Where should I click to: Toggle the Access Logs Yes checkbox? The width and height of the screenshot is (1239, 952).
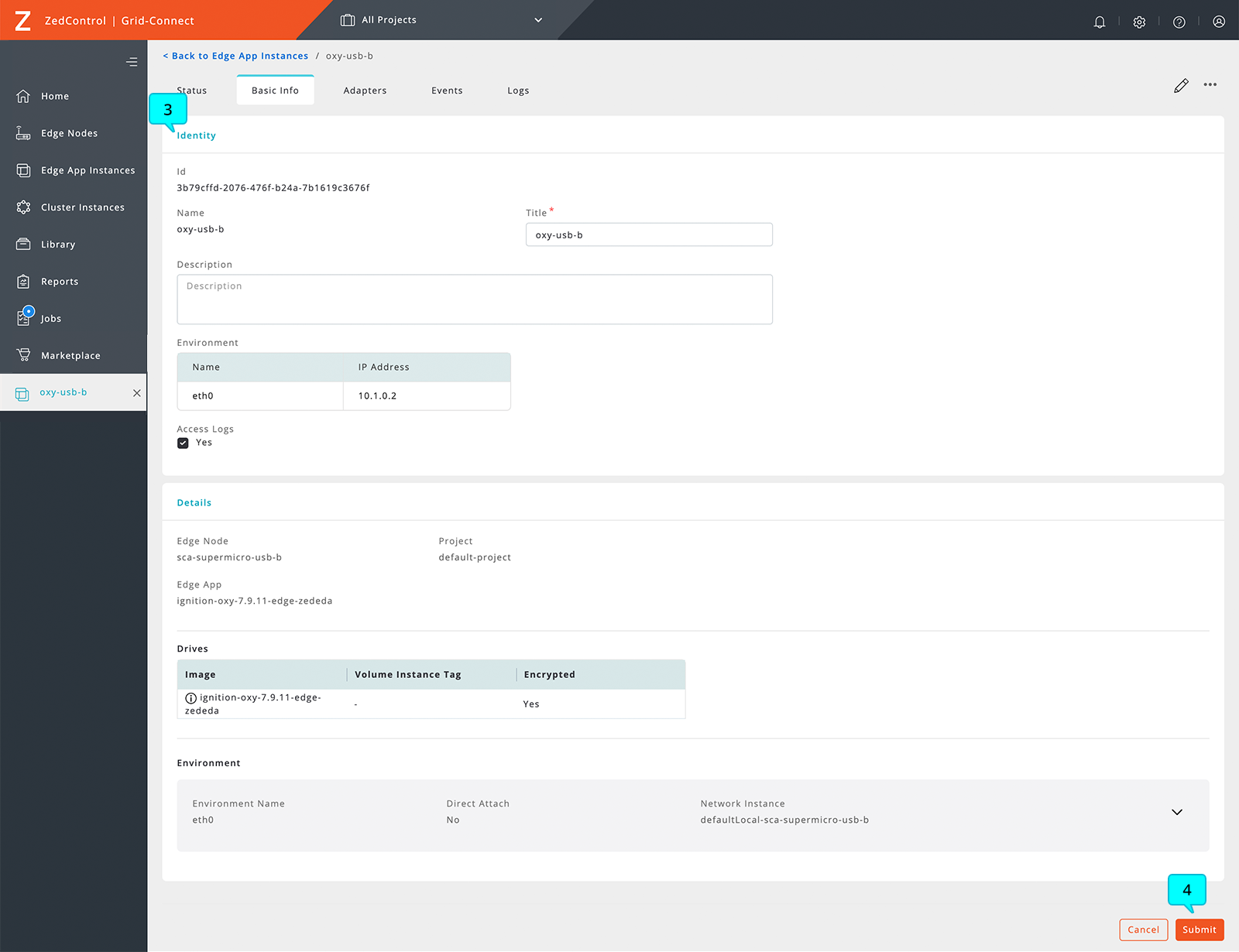pyautogui.click(x=183, y=443)
